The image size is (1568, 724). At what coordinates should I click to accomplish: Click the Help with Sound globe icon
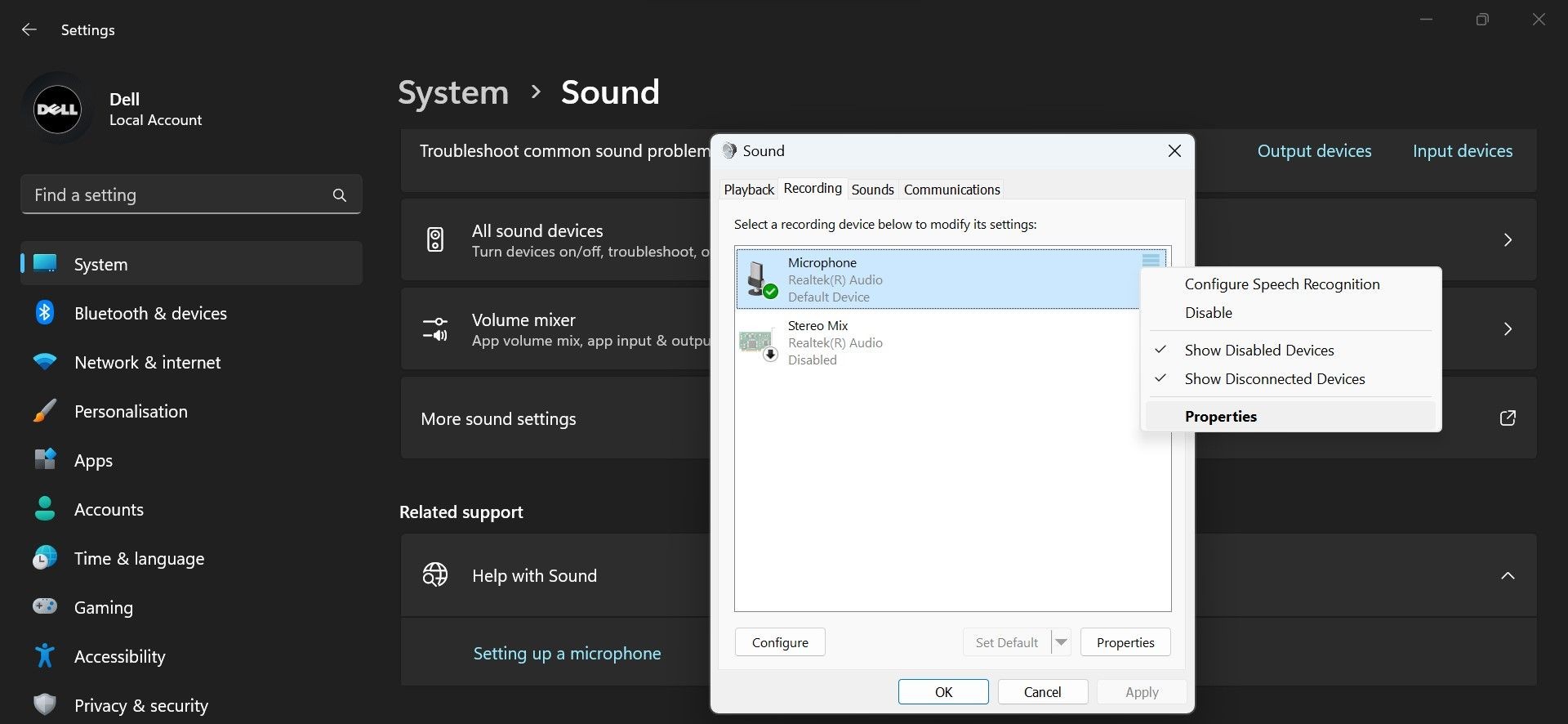(x=435, y=574)
